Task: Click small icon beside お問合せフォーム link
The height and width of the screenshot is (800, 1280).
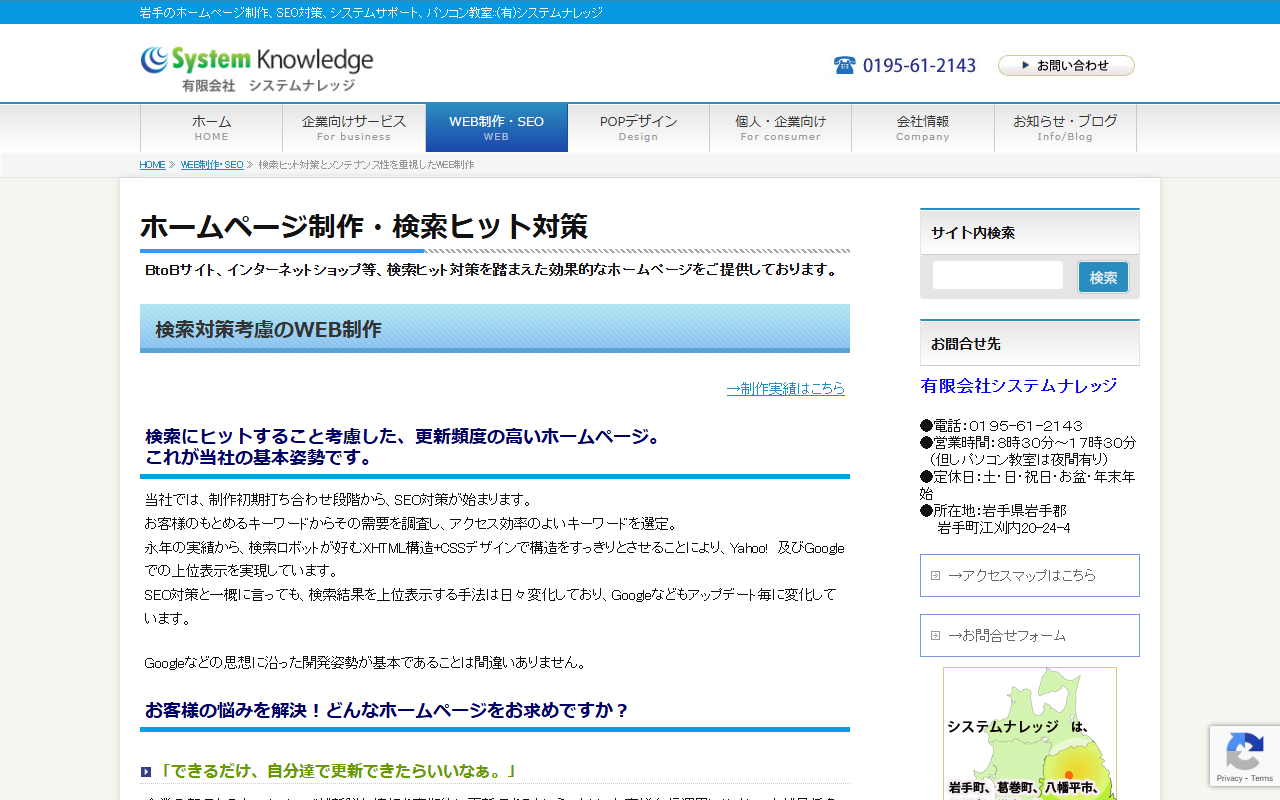Action: pyautogui.click(x=935, y=635)
